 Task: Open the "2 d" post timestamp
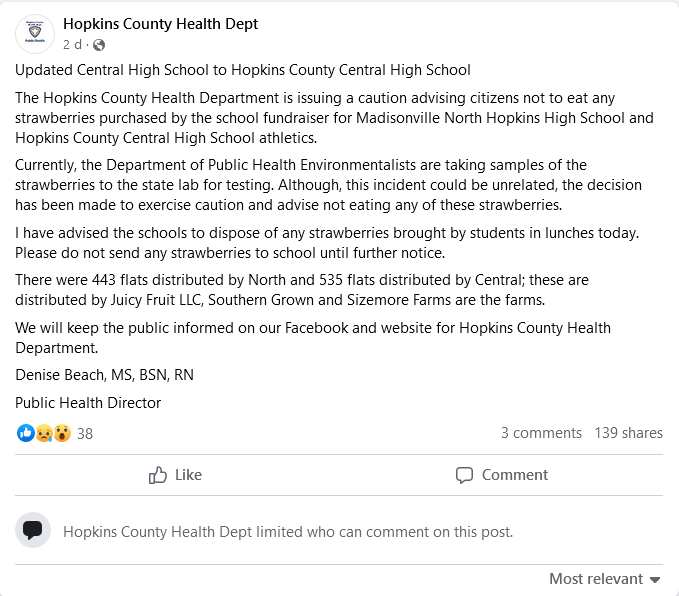point(72,45)
